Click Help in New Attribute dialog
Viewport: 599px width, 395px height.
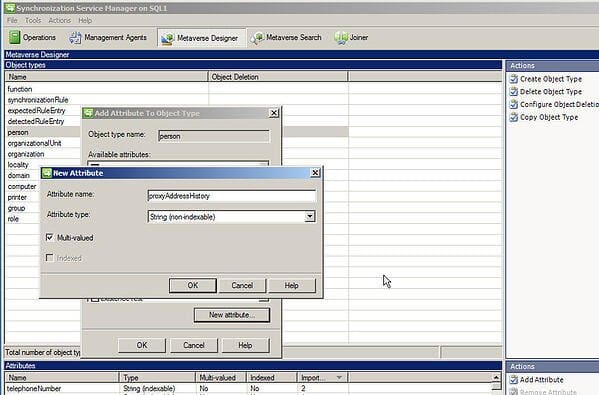point(291,285)
